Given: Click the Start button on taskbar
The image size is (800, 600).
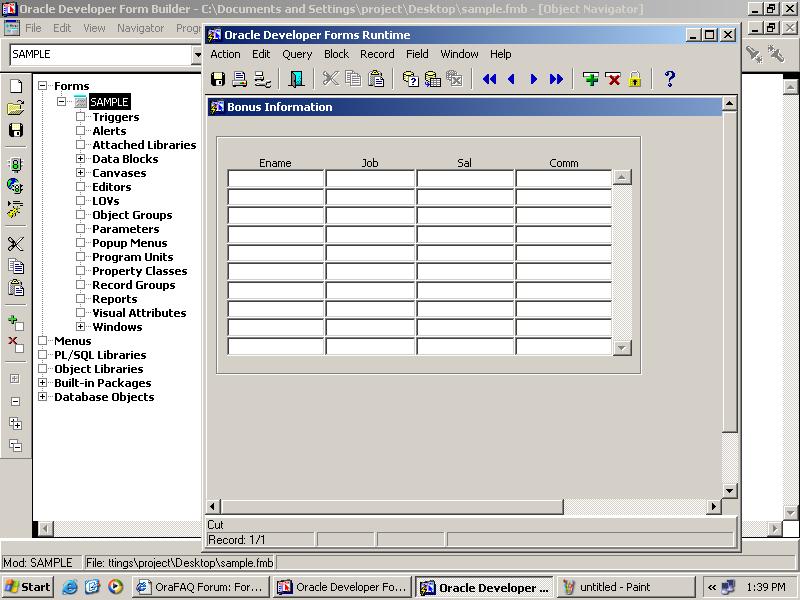Looking at the screenshot, I should (x=28, y=587).
